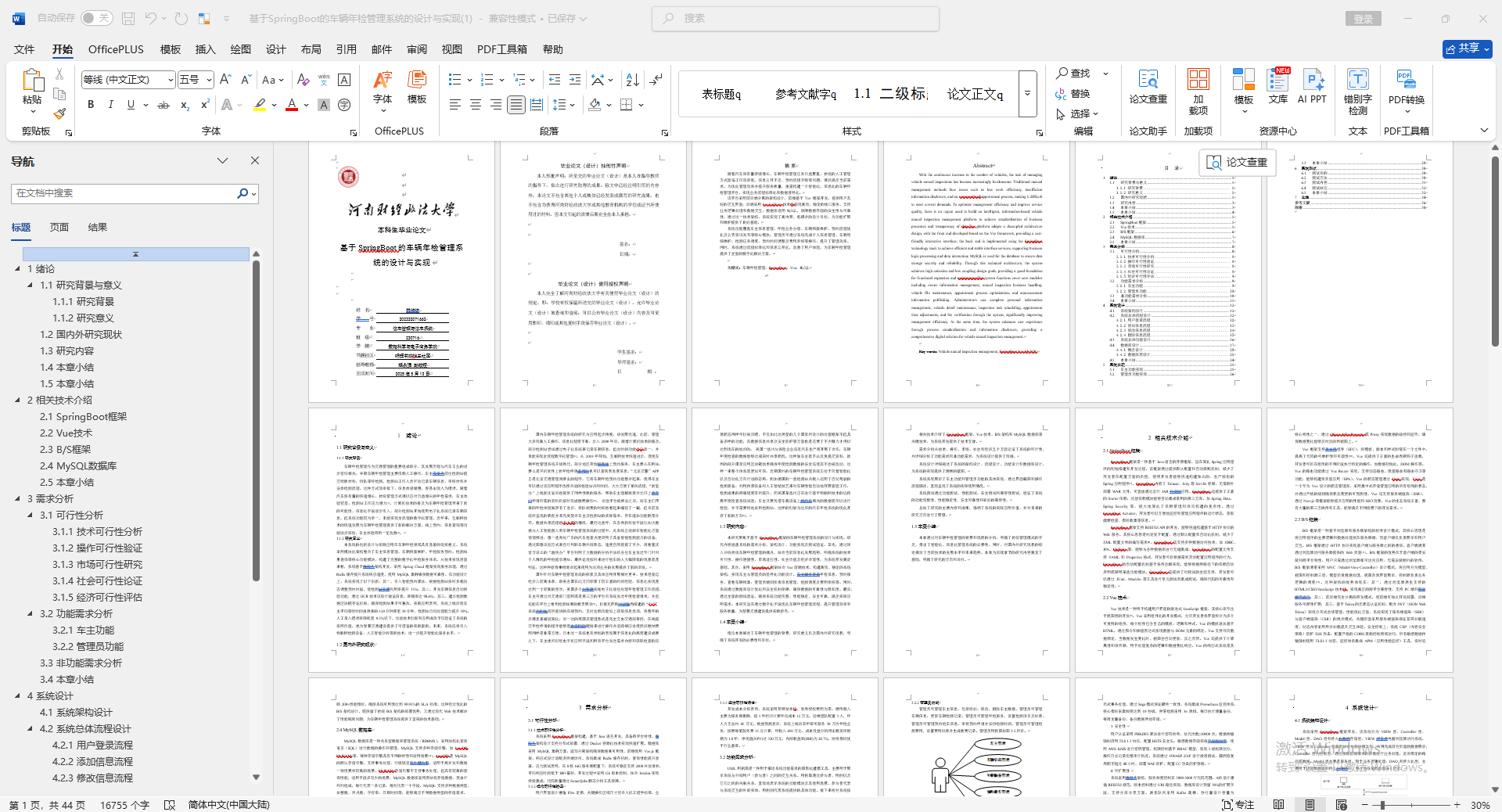Center align the paragraph

coord(475,105)
